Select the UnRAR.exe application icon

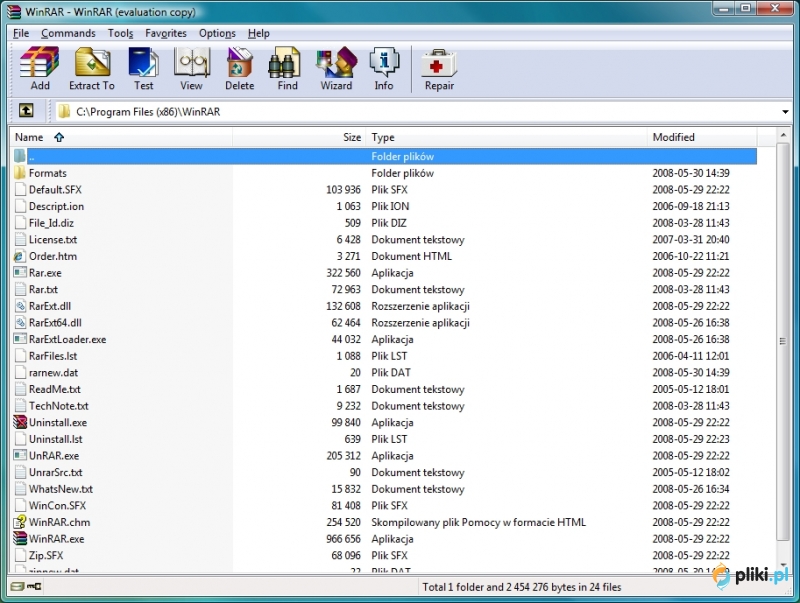click(x=20, y=456)
